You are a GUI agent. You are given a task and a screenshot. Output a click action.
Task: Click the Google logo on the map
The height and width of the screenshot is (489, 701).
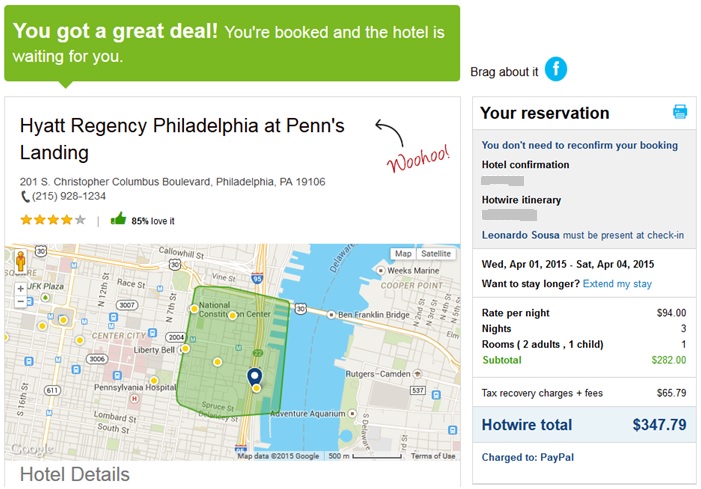point(31,448)
